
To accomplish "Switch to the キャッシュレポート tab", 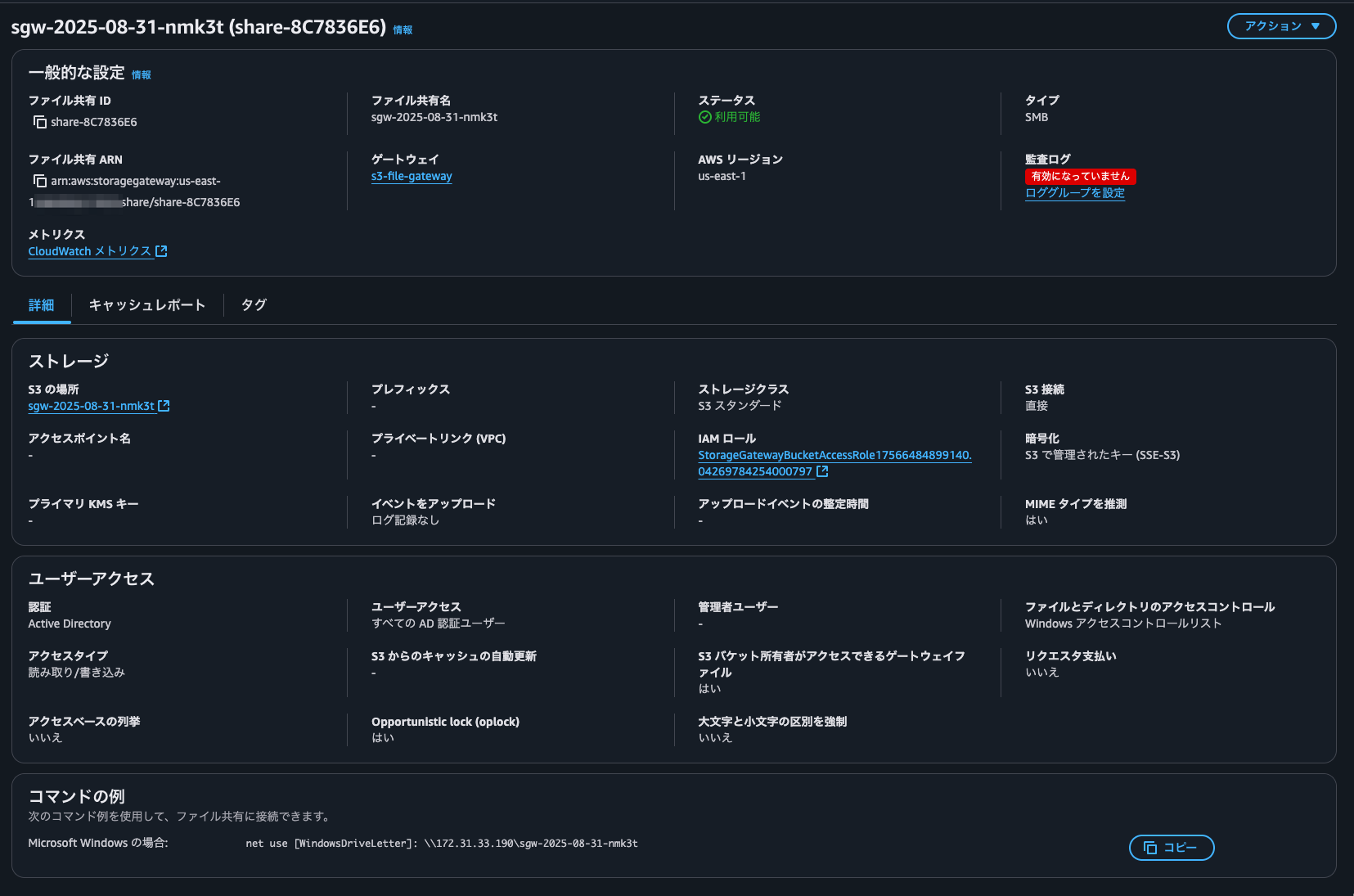I will tap(147, 305).
